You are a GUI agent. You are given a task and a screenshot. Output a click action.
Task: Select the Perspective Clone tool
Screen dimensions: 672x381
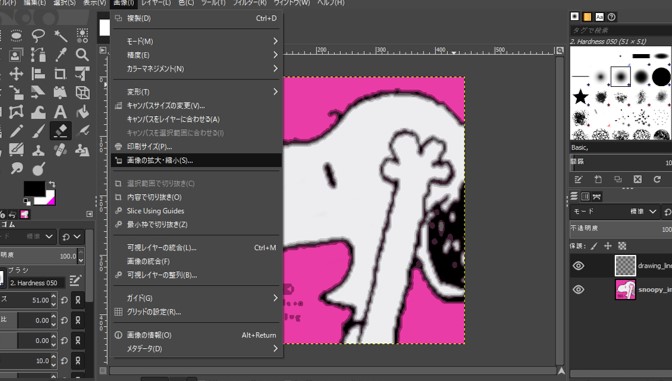[x=82, y=150]
